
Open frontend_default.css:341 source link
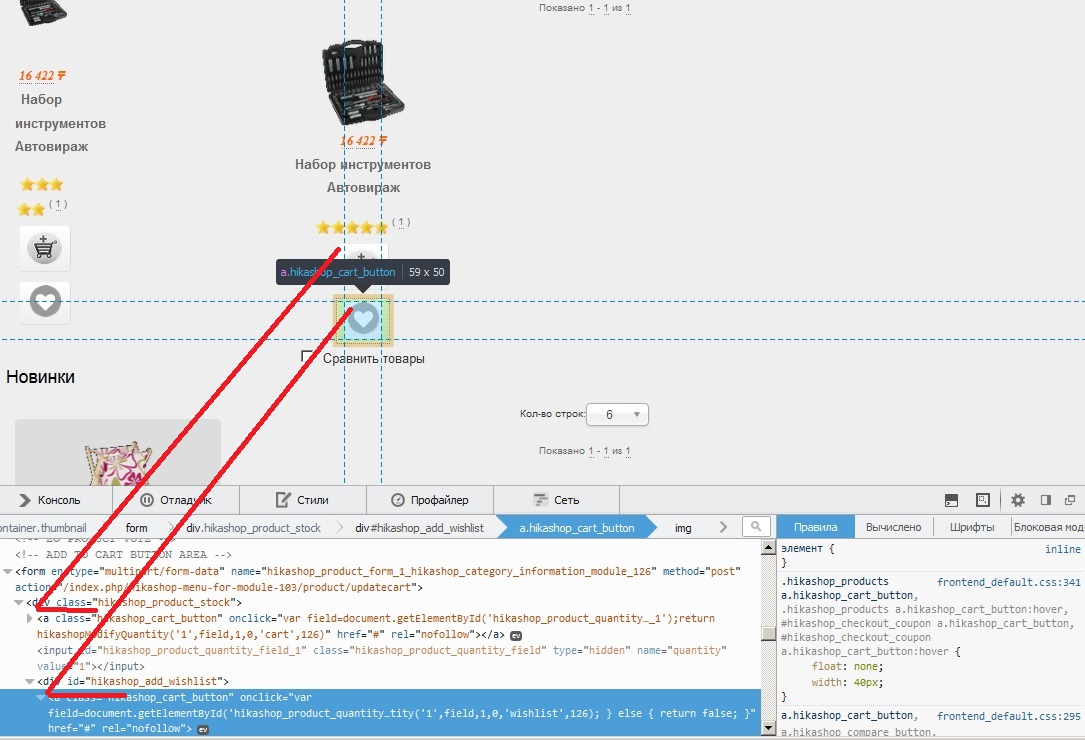(x=1008, y=582)
